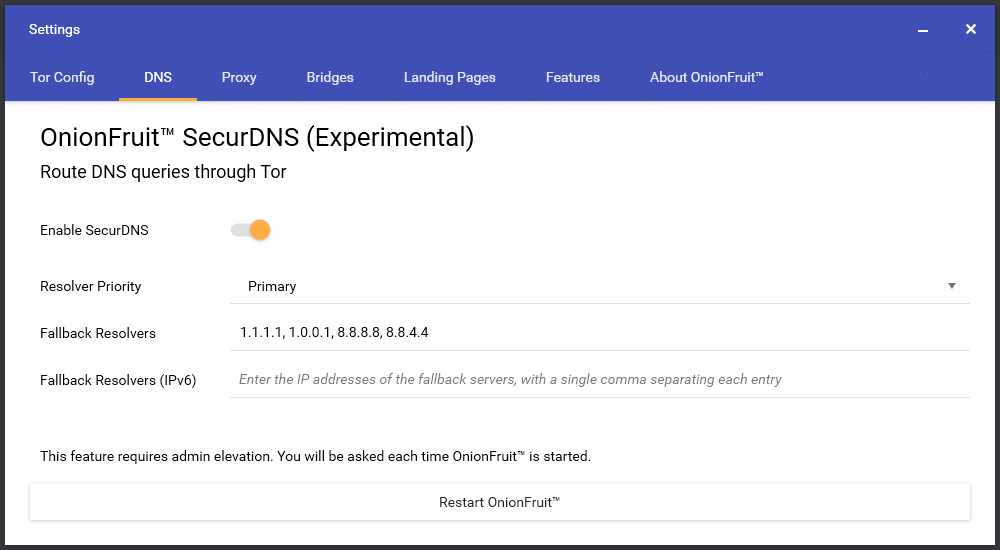Open the Landing Pages tab
Screen dimensions: 1000x550
(x=450, y=77)
